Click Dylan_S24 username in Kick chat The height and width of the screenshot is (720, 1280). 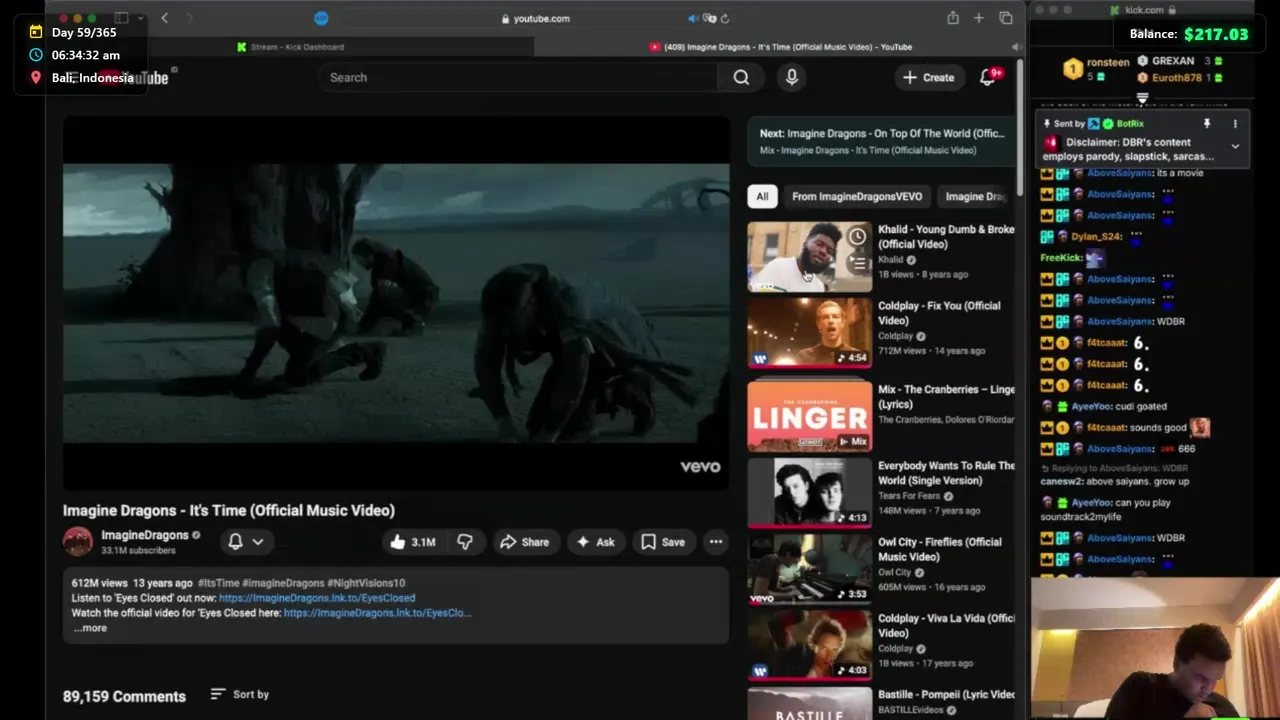tap(1097, 237)
